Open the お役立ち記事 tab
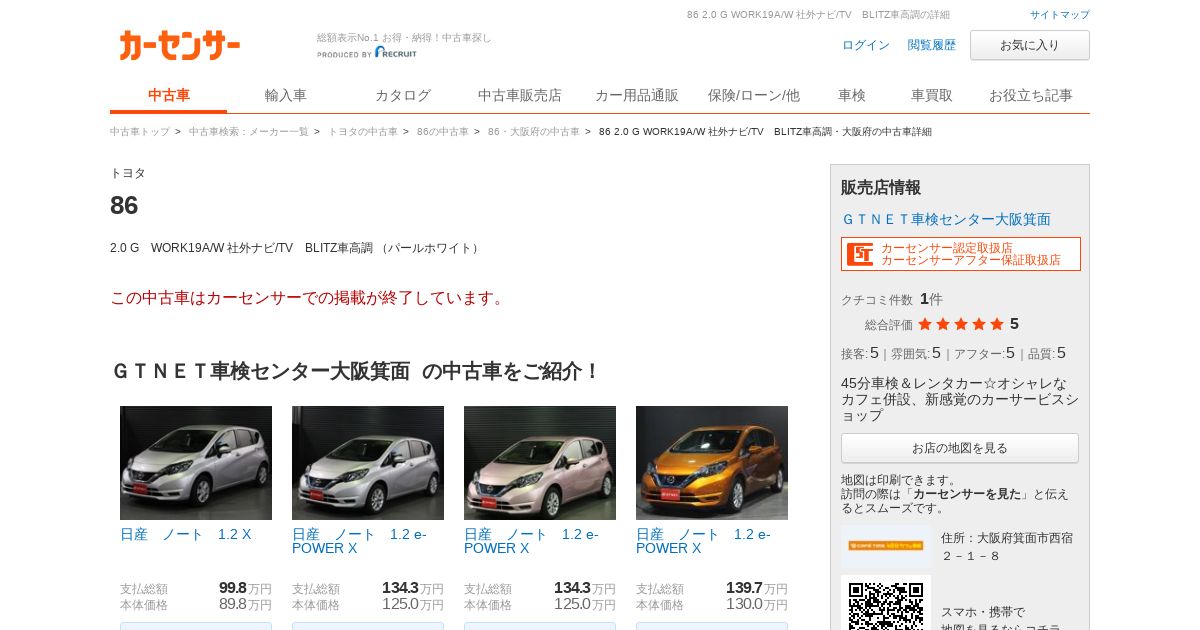This screenshot has height=630, width=1200. click(1031, 96)
